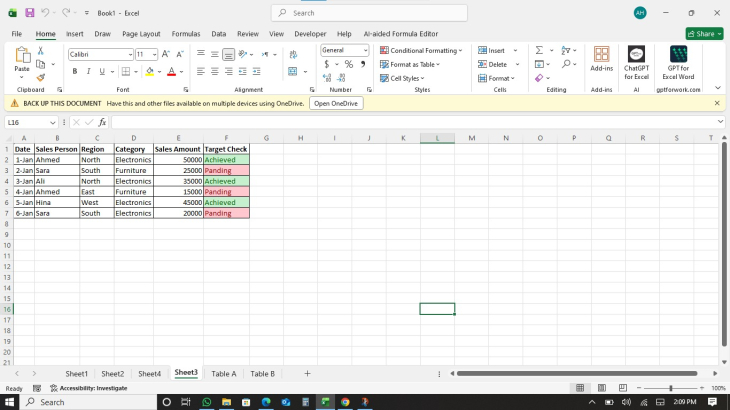Viewport: 730px width, 410px height.
Task: Toggle Bold formatting
Action: pyautogui.click(x=74, y=71)
